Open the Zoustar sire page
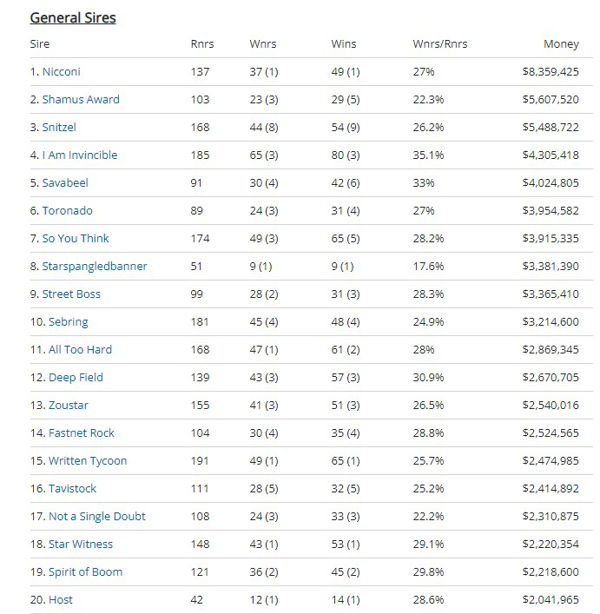 pyautogui.click(x=69, y=405)
